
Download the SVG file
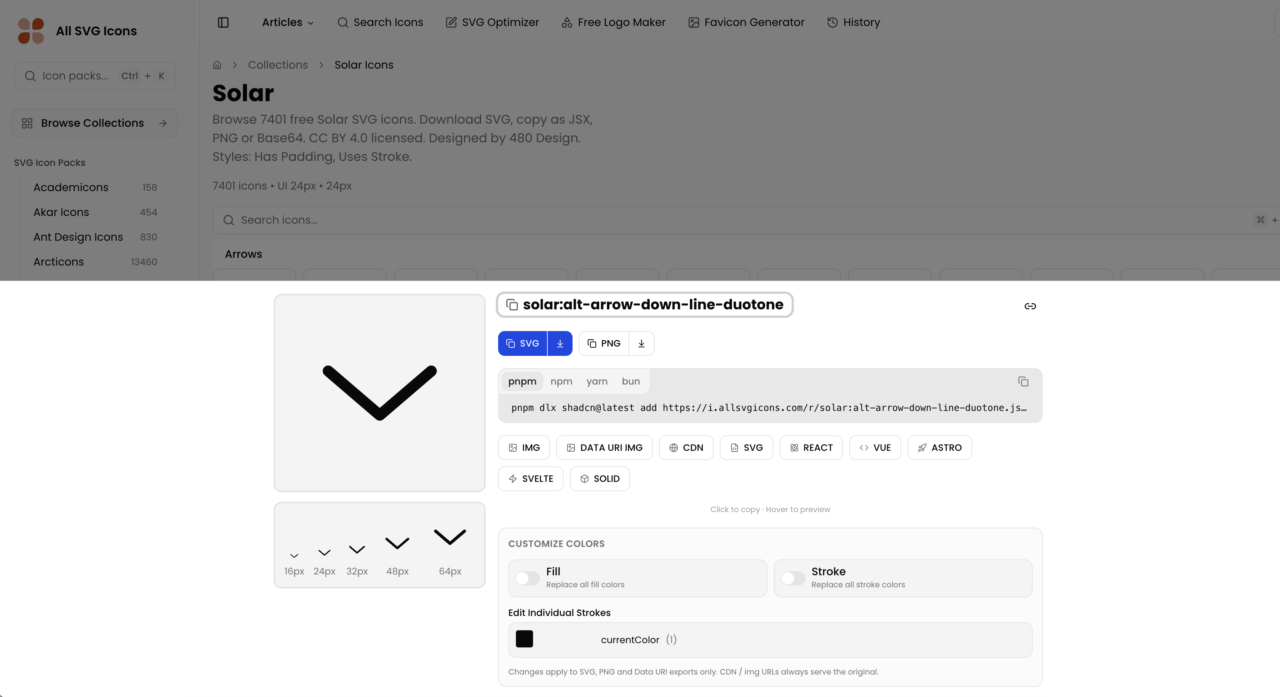(x=560, y=344)
